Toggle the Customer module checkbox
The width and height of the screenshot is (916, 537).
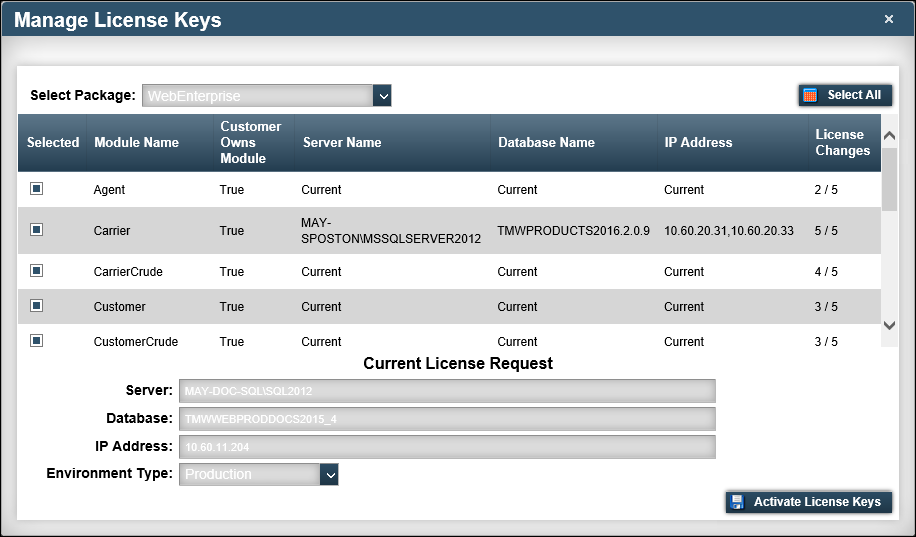point(37,305)
